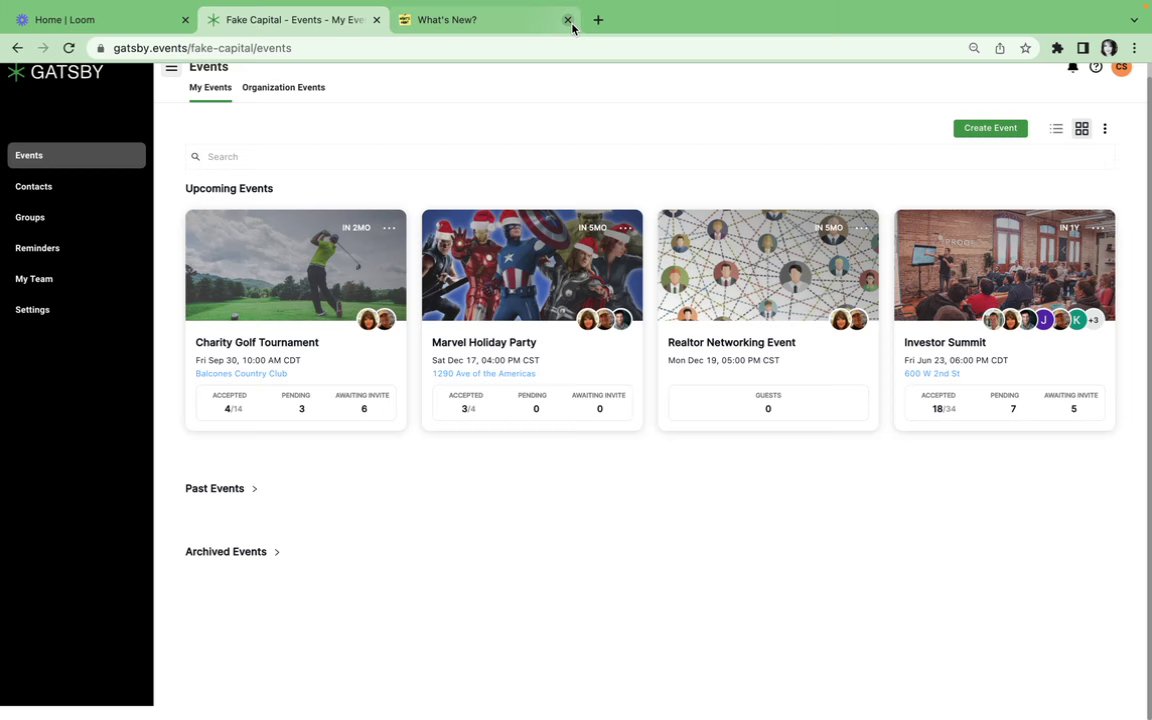Click the browser forward arrow
Image resolution: width=1152 pixels, height=720 pixels.
pos(43,48)
